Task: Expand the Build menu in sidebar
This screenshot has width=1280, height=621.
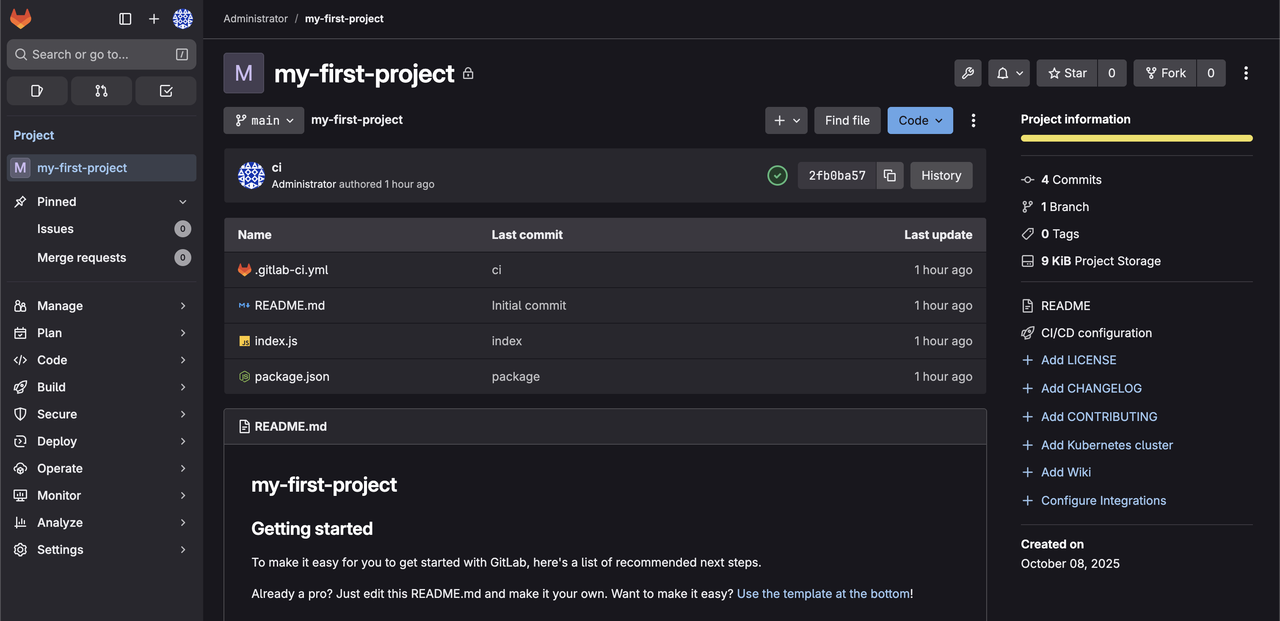Action: click(x=100, y=387)
